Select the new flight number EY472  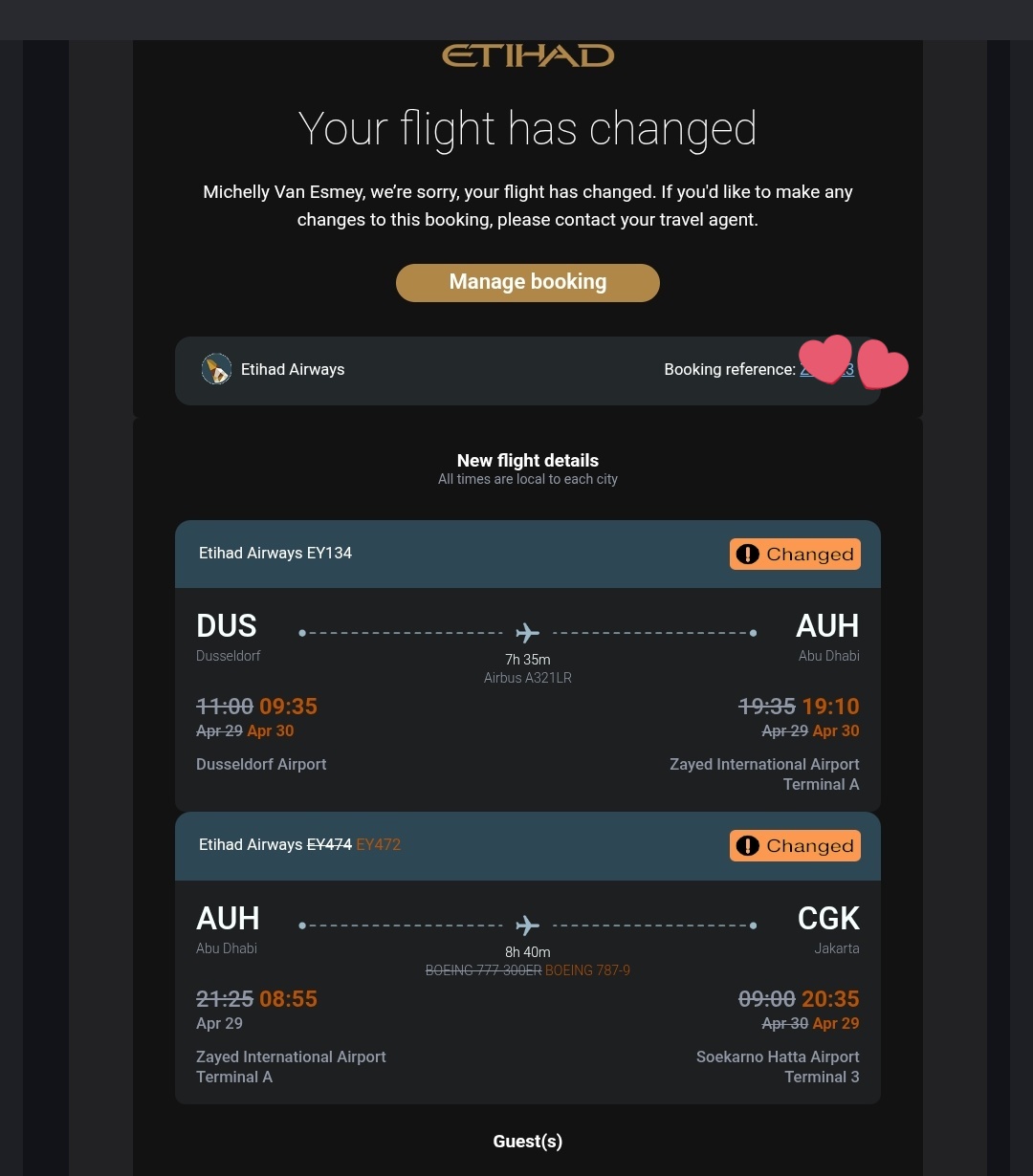point(379,845)
